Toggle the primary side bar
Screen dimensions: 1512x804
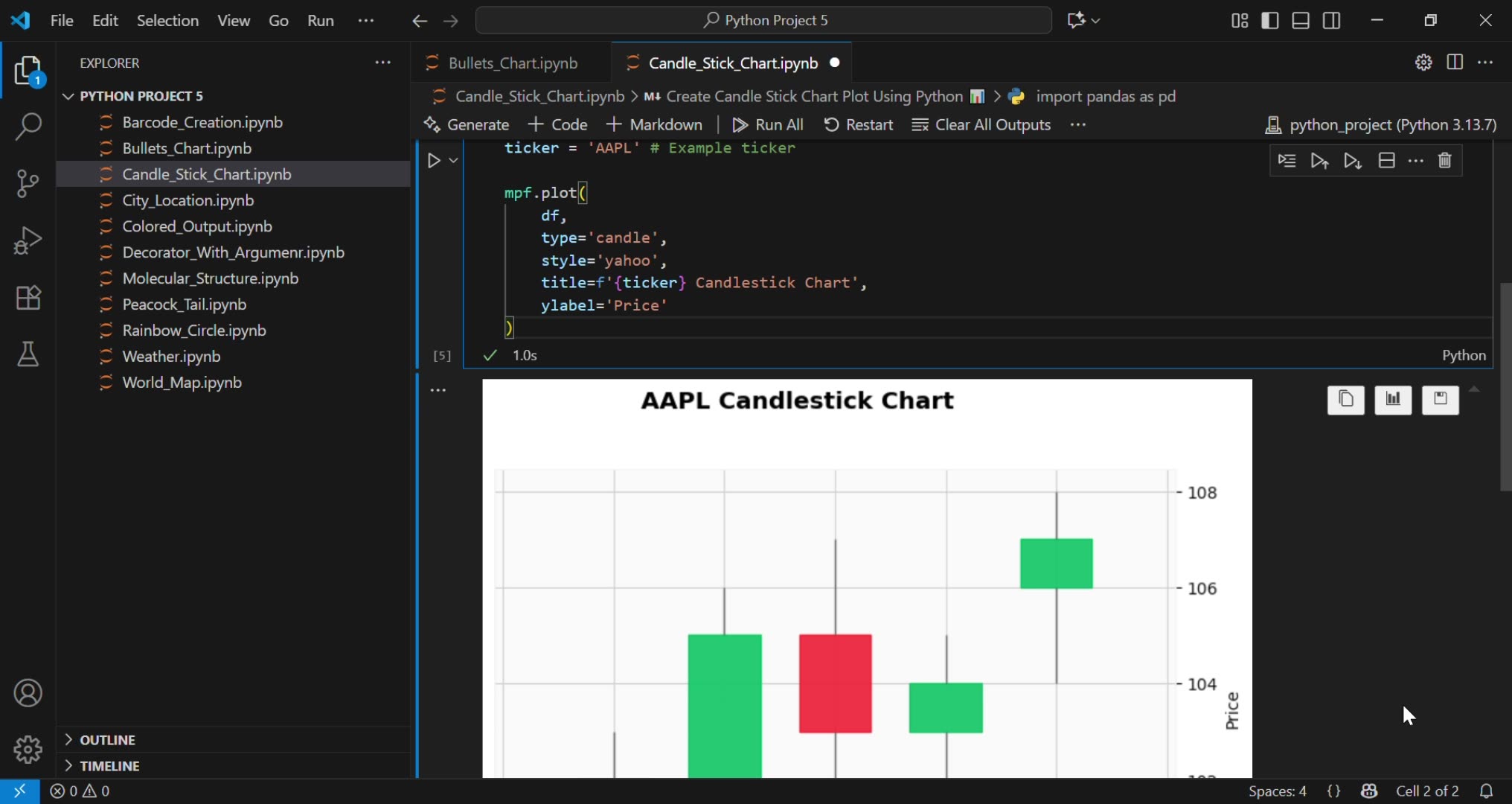coord(1270,20)
